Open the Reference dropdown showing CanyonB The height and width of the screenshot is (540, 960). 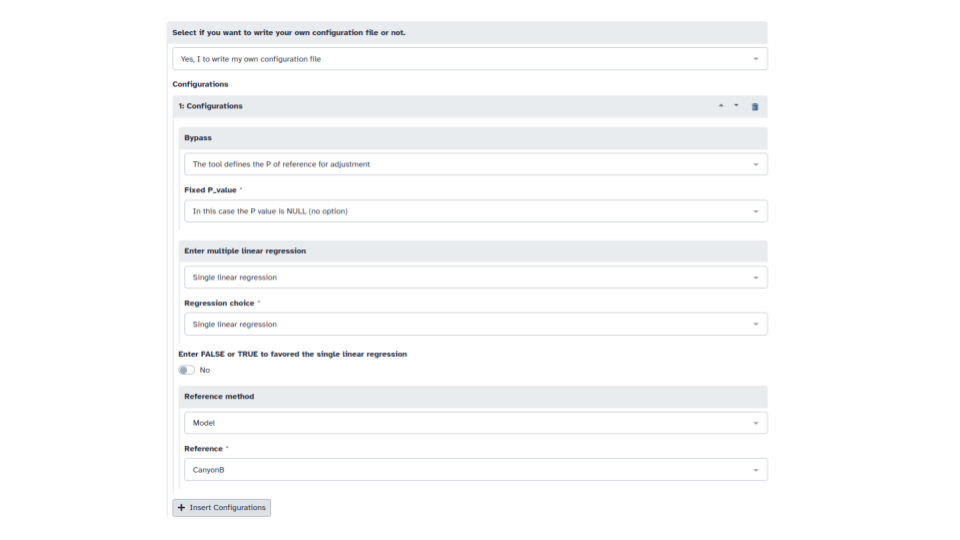coord(475,470)
